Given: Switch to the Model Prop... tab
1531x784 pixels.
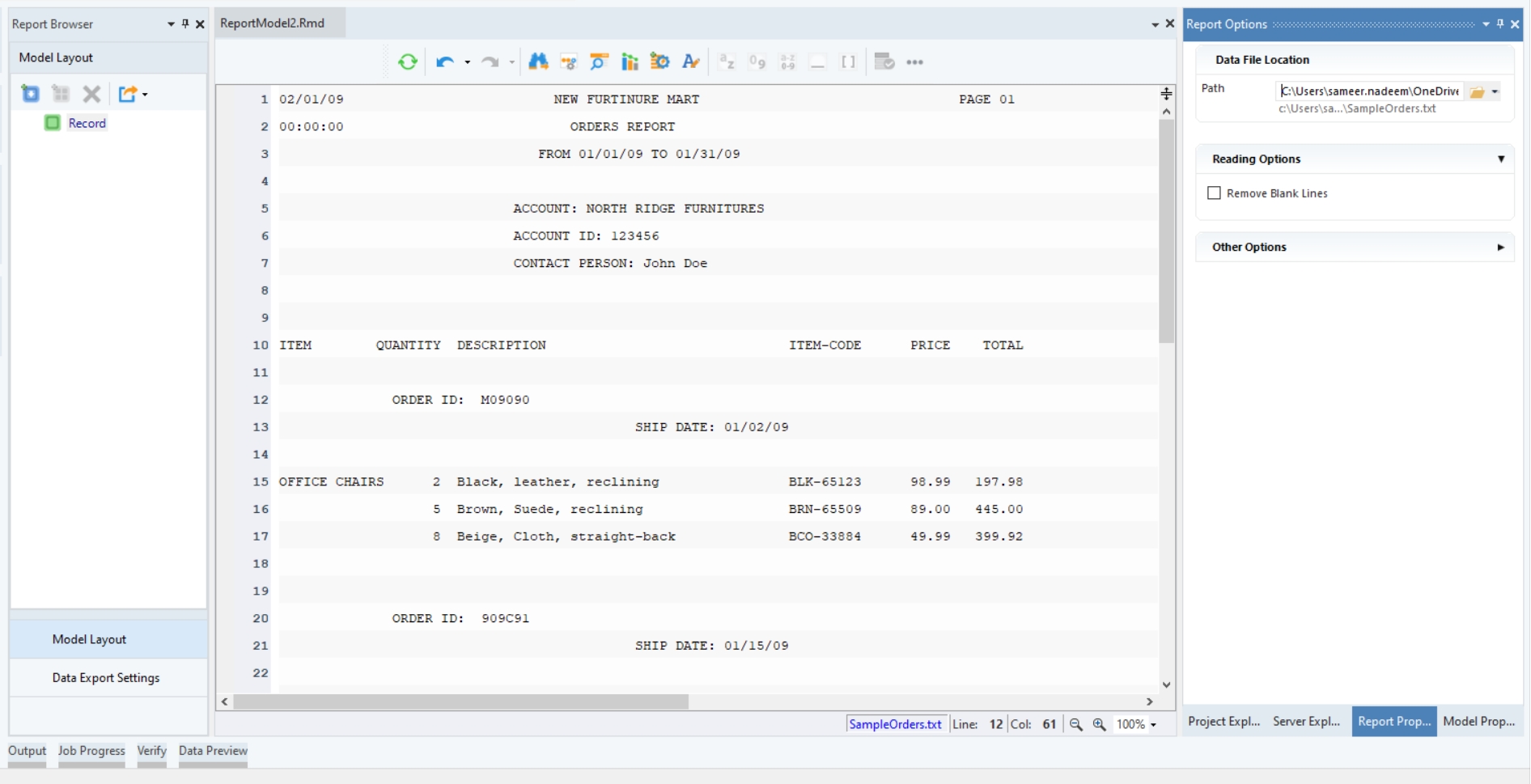Looking at the screenshot, I should coord(1478,722).
